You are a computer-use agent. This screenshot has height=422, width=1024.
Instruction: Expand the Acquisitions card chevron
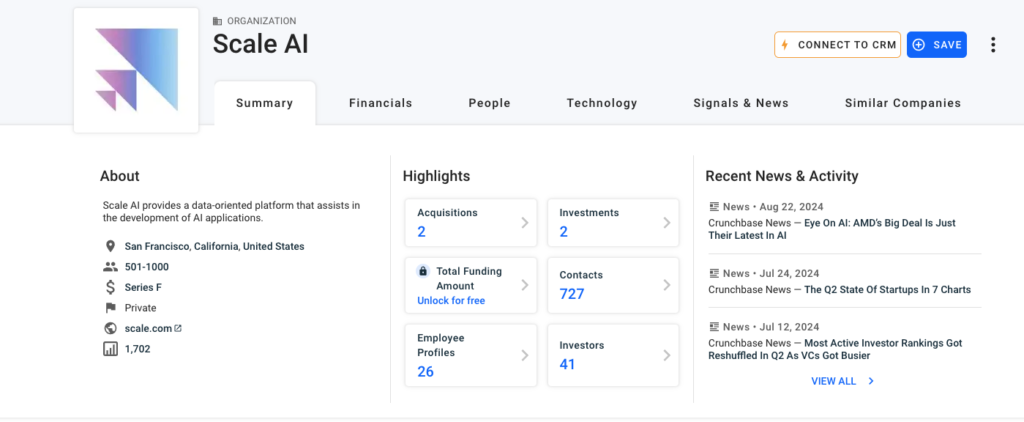pos(524,223)
